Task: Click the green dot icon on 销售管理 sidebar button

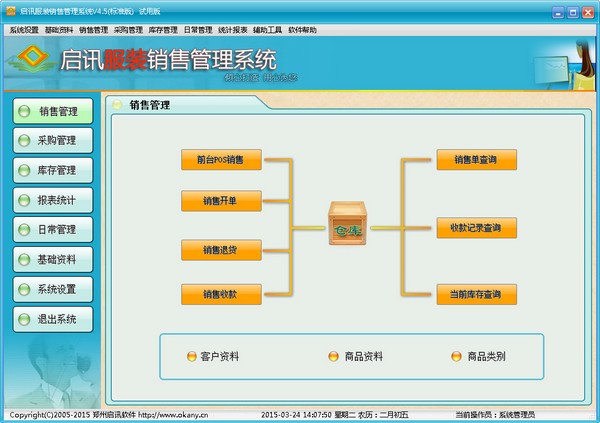Action: (24, 111)
